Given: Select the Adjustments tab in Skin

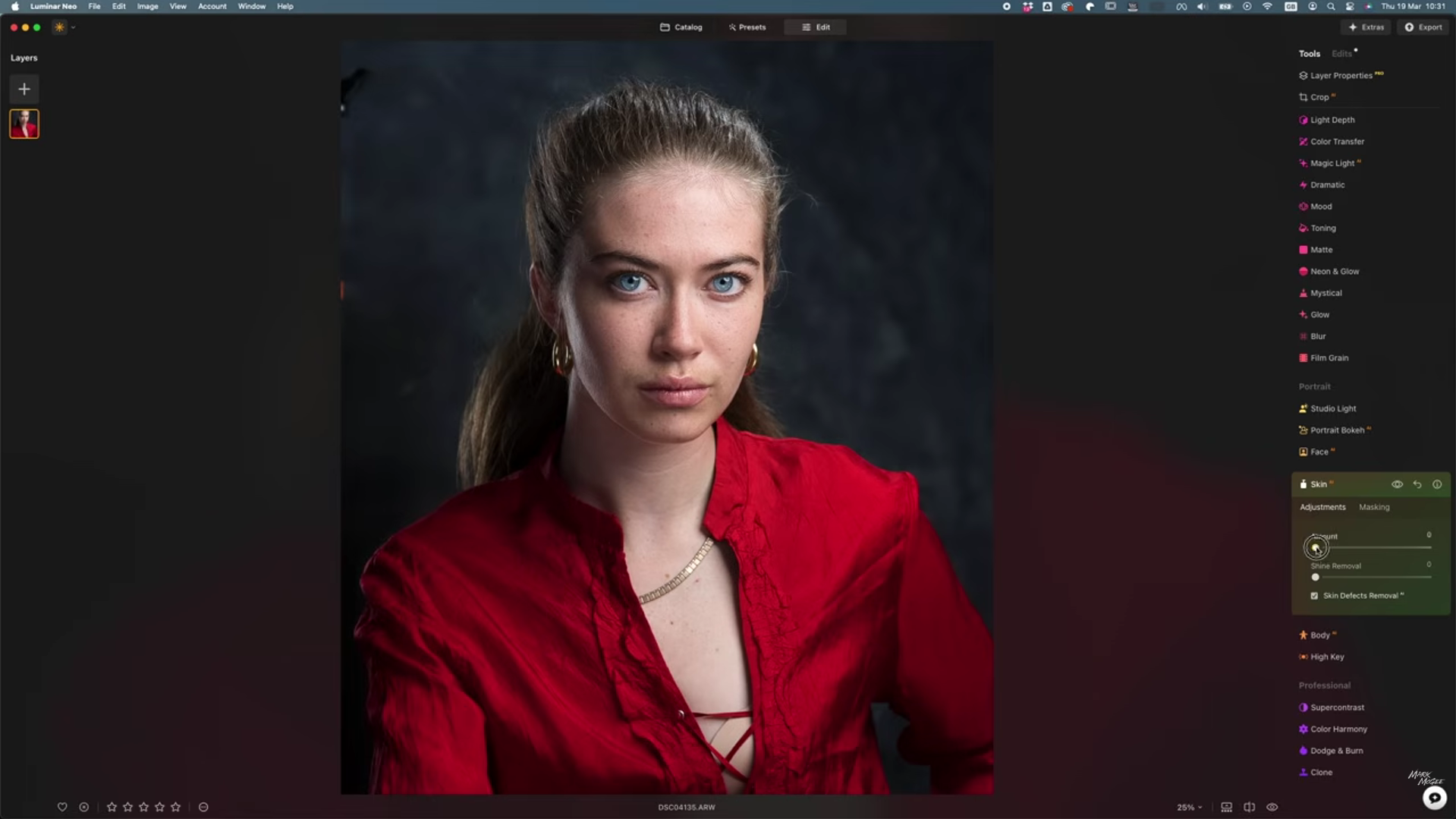Looking at the screenshot, I should [x=1322, y=507].
